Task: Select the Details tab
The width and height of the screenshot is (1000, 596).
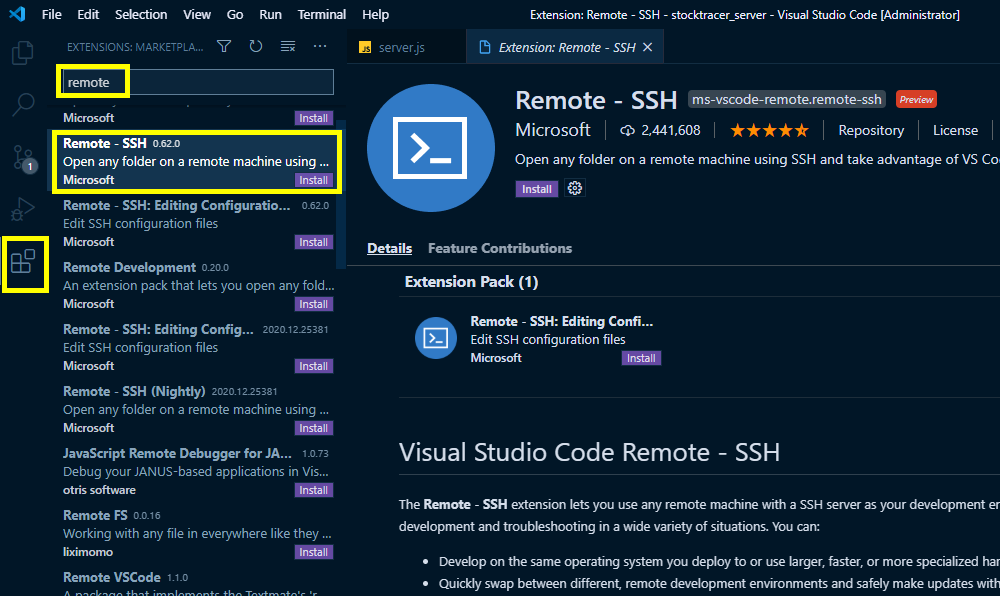Action: coord(389,249)
